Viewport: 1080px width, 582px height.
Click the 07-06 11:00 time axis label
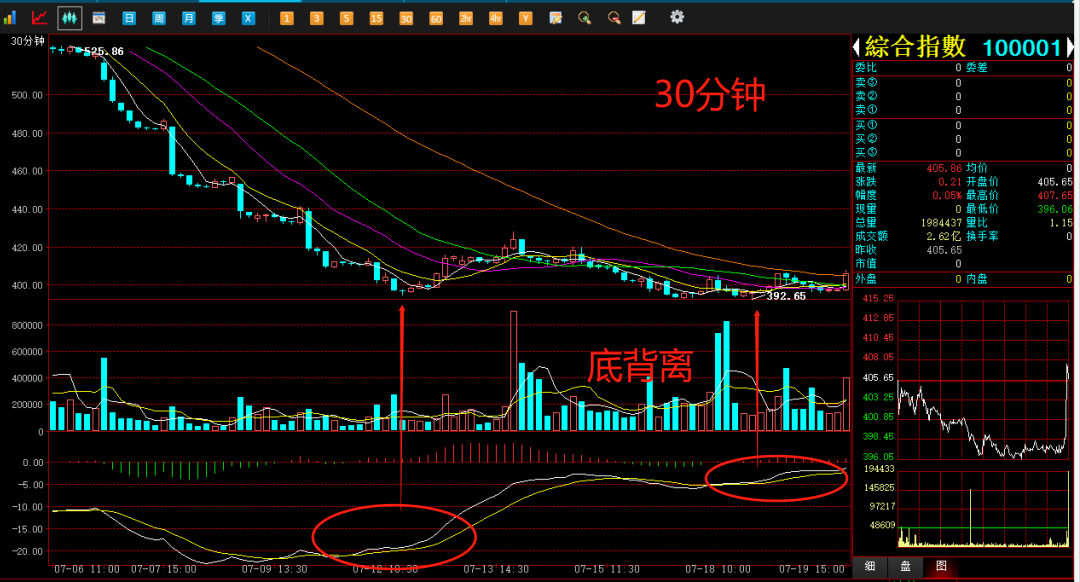click(x=87, y=570)
